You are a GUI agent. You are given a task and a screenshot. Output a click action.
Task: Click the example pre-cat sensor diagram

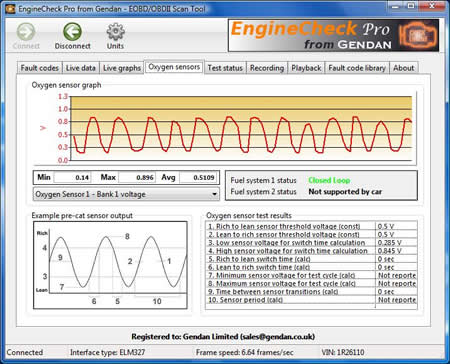[110, 265]
